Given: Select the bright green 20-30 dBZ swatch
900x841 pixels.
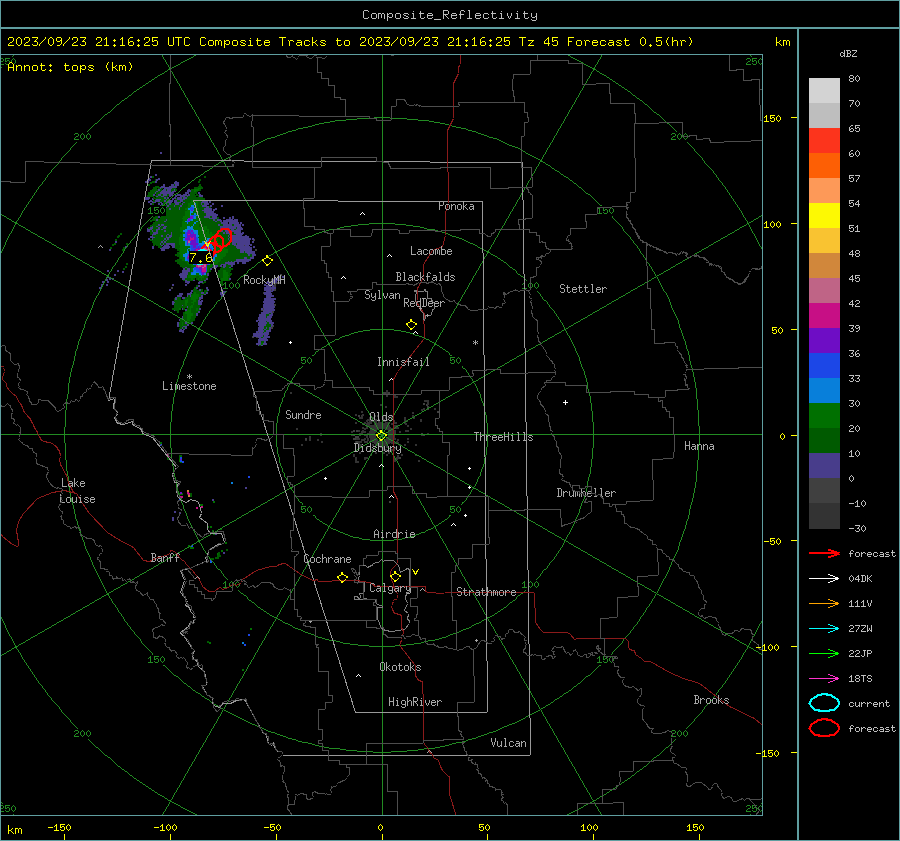Looking at the screenshot, I should [x=824, y=416].
